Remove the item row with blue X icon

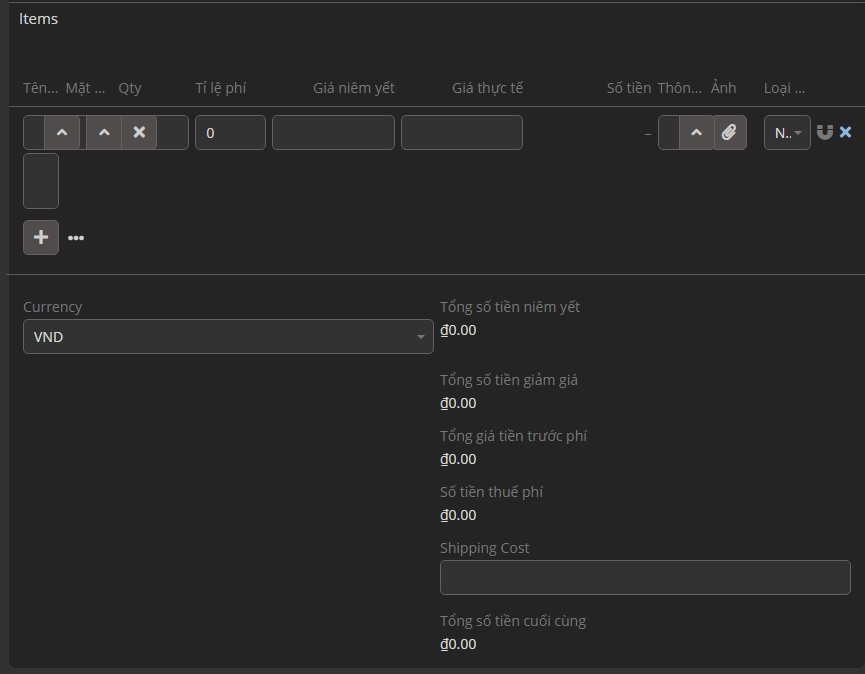846,132
